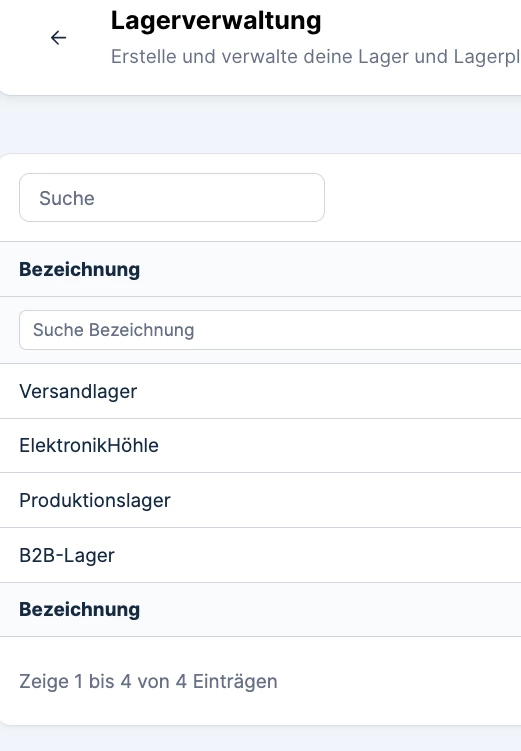Click the Lagerverwaltung page heading
The width and height of the screenshot is (521, 751).
[216, 21]
